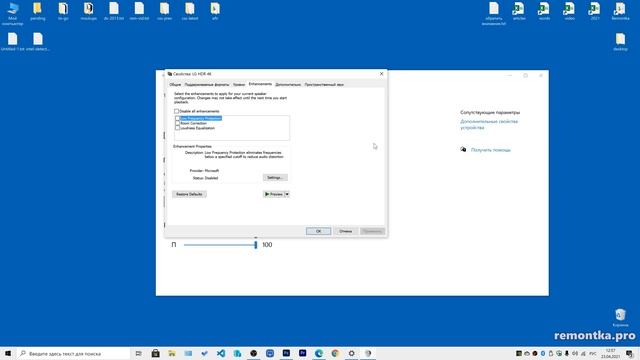
Task: Click the Preview play button
Action: point(273,194)
